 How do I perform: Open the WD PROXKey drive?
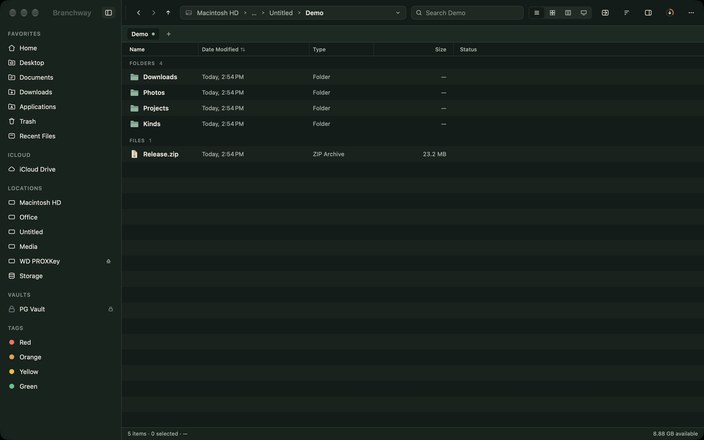coord(61,261)
